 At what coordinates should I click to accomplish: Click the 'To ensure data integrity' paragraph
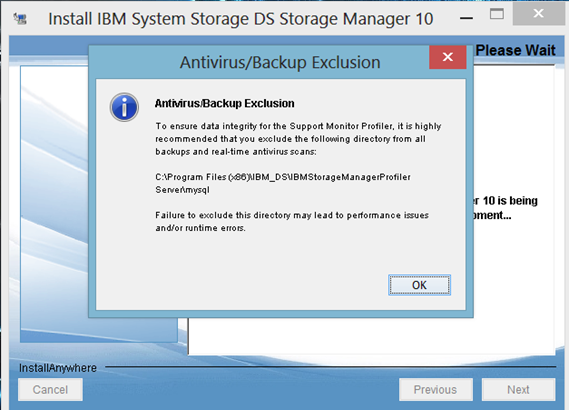pos(298,139)
